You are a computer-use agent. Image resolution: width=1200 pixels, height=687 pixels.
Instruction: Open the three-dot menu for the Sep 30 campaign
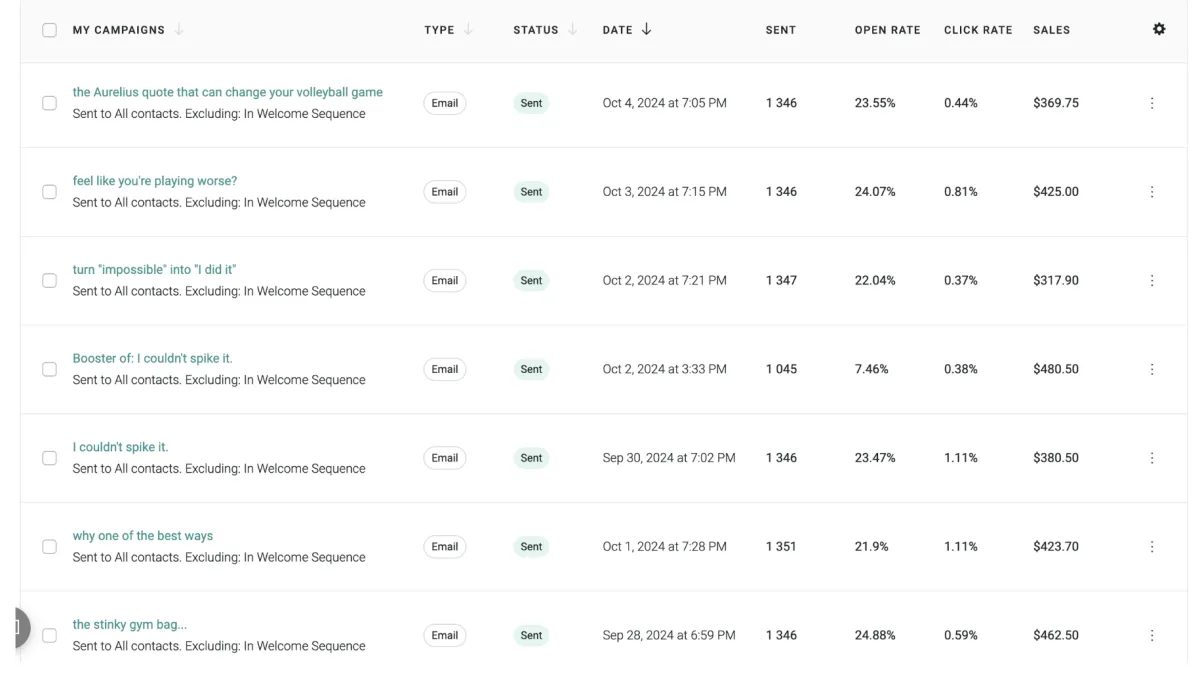[1152, 458]
